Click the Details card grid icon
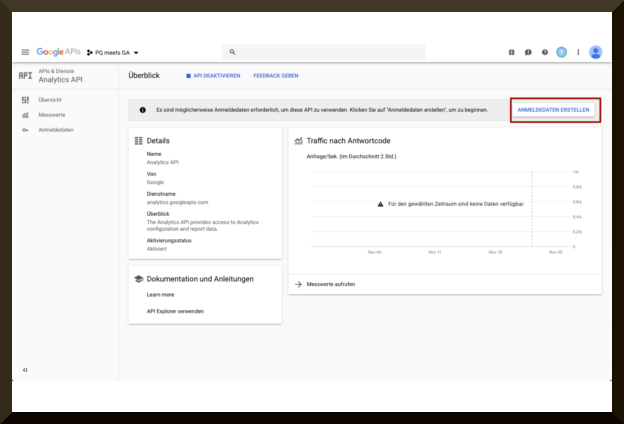Image resolution: width=624 pixels, height=424 pixels. [138, 141]
